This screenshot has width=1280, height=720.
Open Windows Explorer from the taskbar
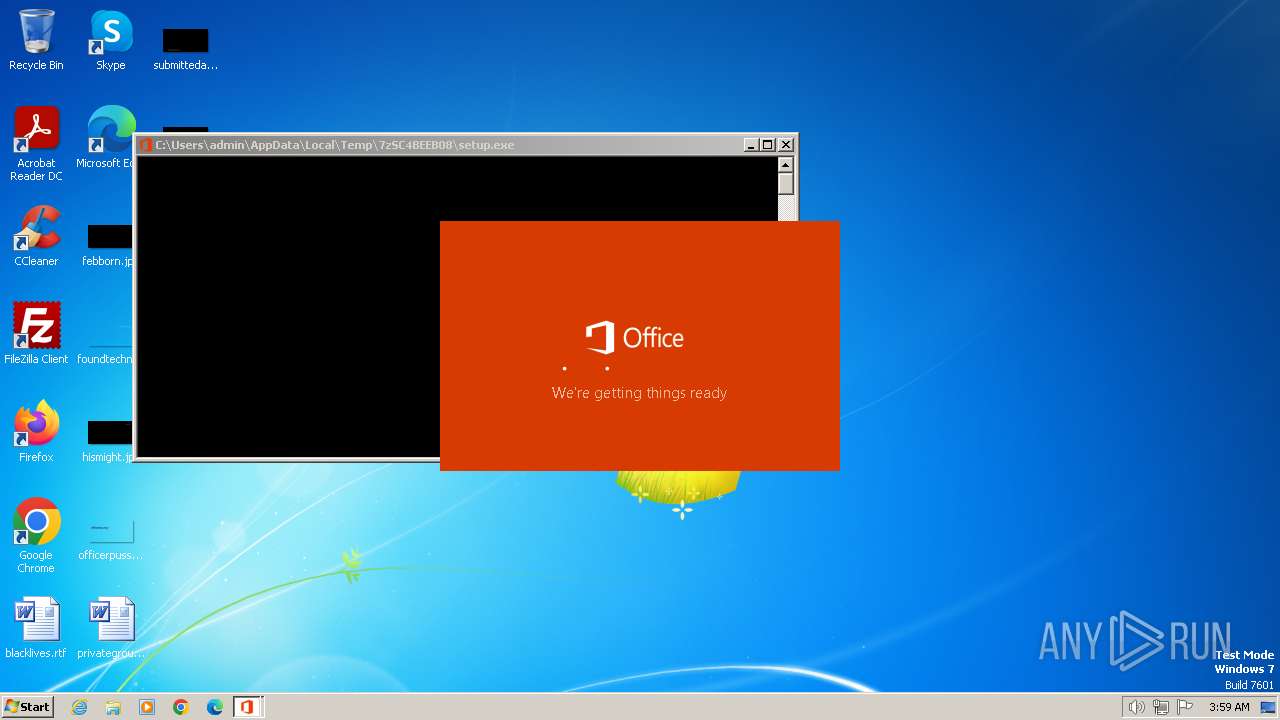(113, 707)
